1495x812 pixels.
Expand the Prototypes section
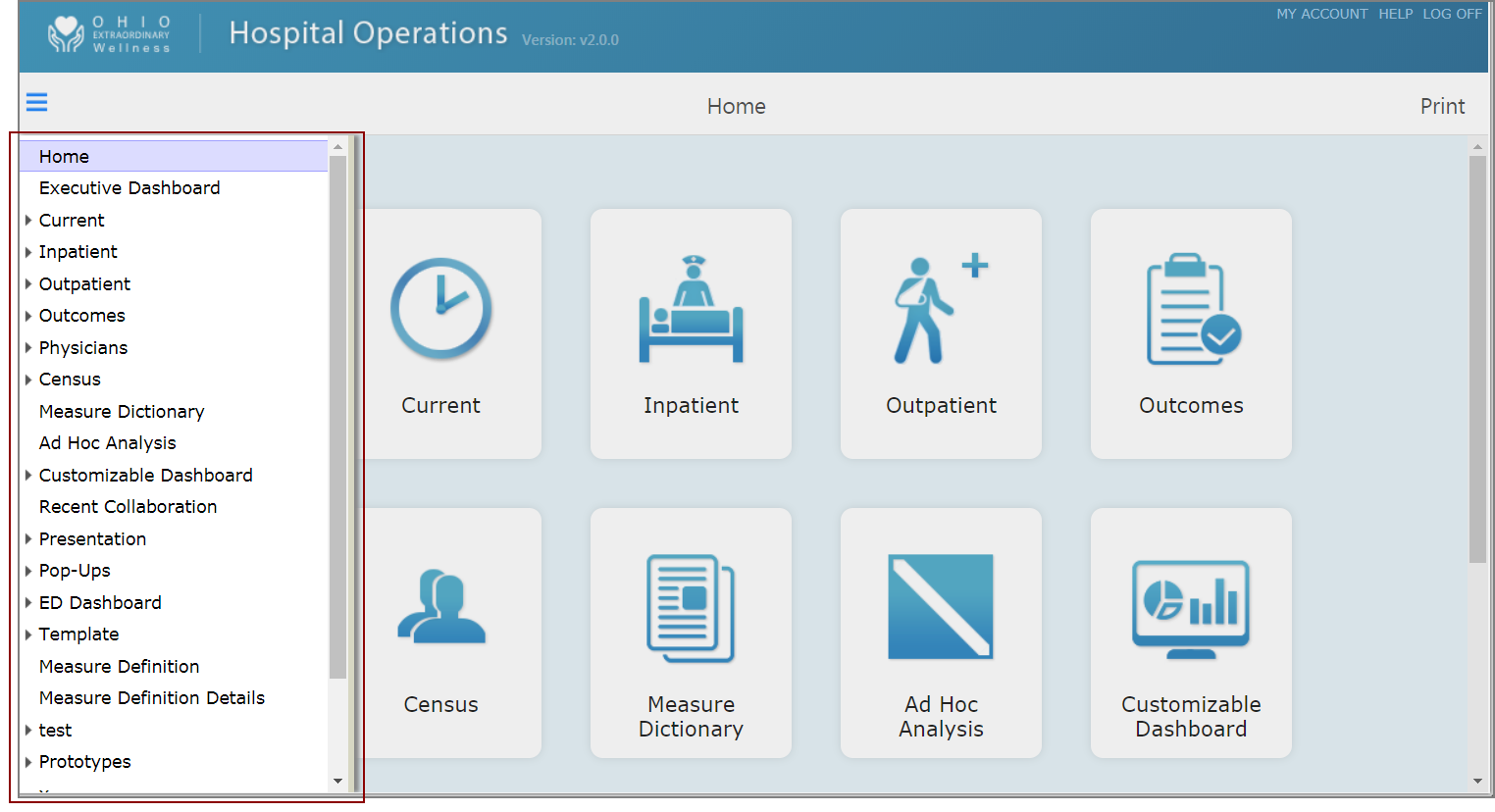tap(28, 761)
